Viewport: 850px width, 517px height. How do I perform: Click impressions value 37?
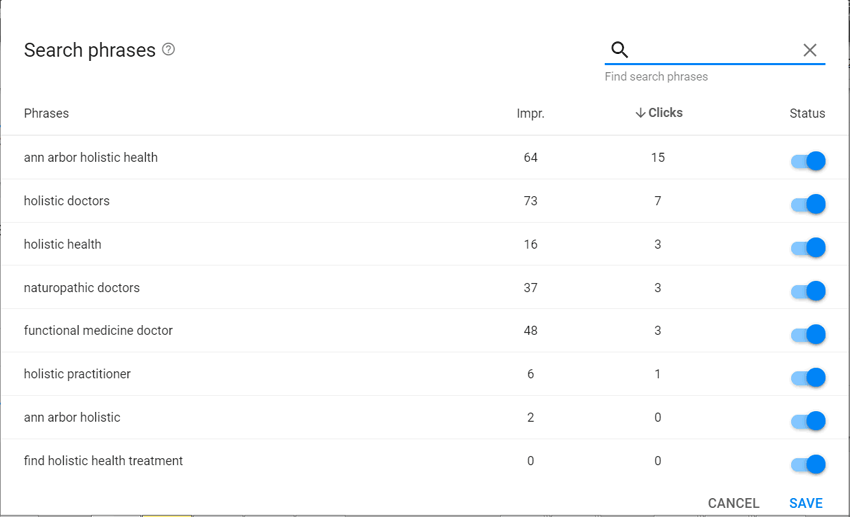530,288
